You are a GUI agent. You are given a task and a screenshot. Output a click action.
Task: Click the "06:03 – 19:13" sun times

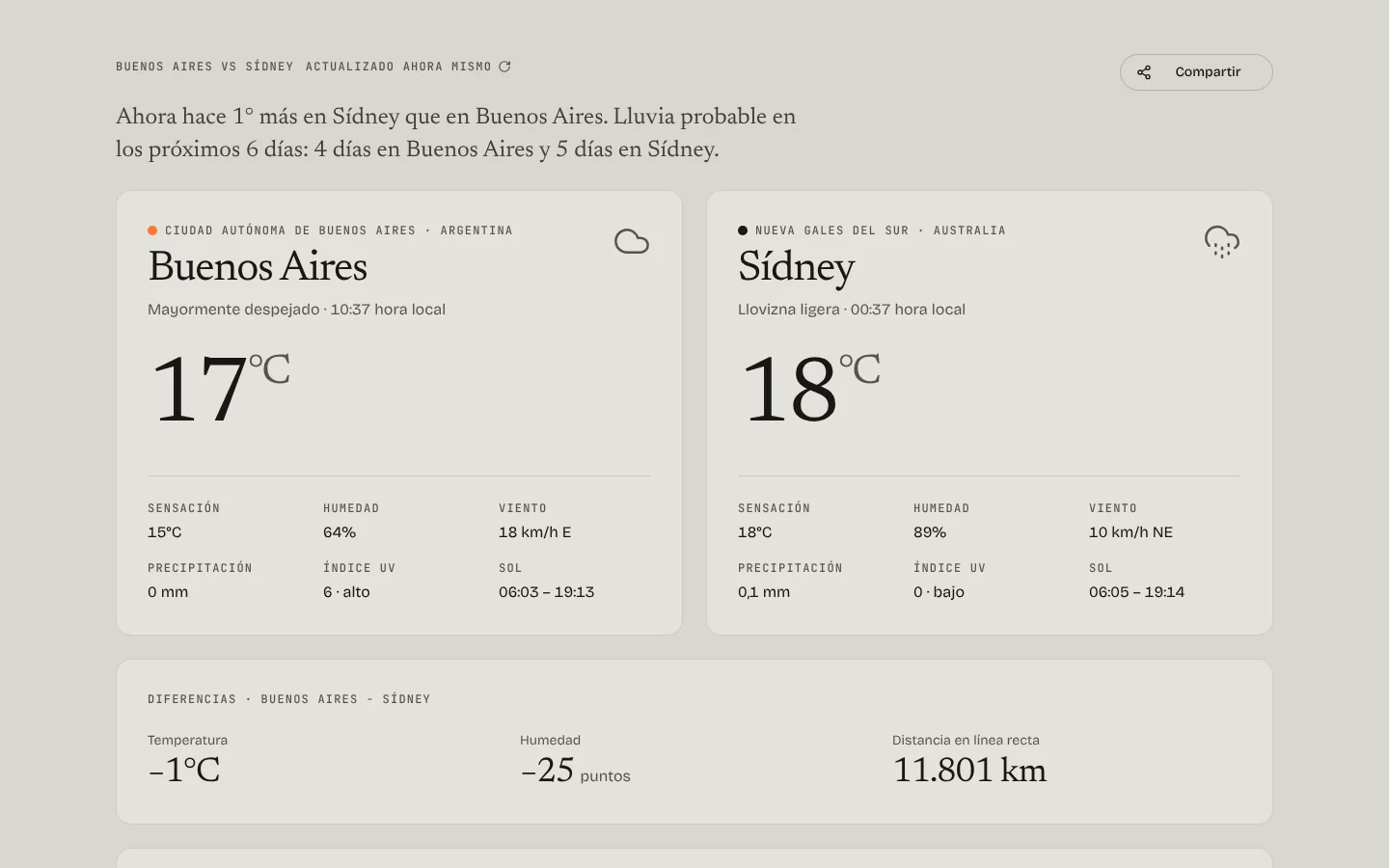pyautogui.click(x=547, y=592)
